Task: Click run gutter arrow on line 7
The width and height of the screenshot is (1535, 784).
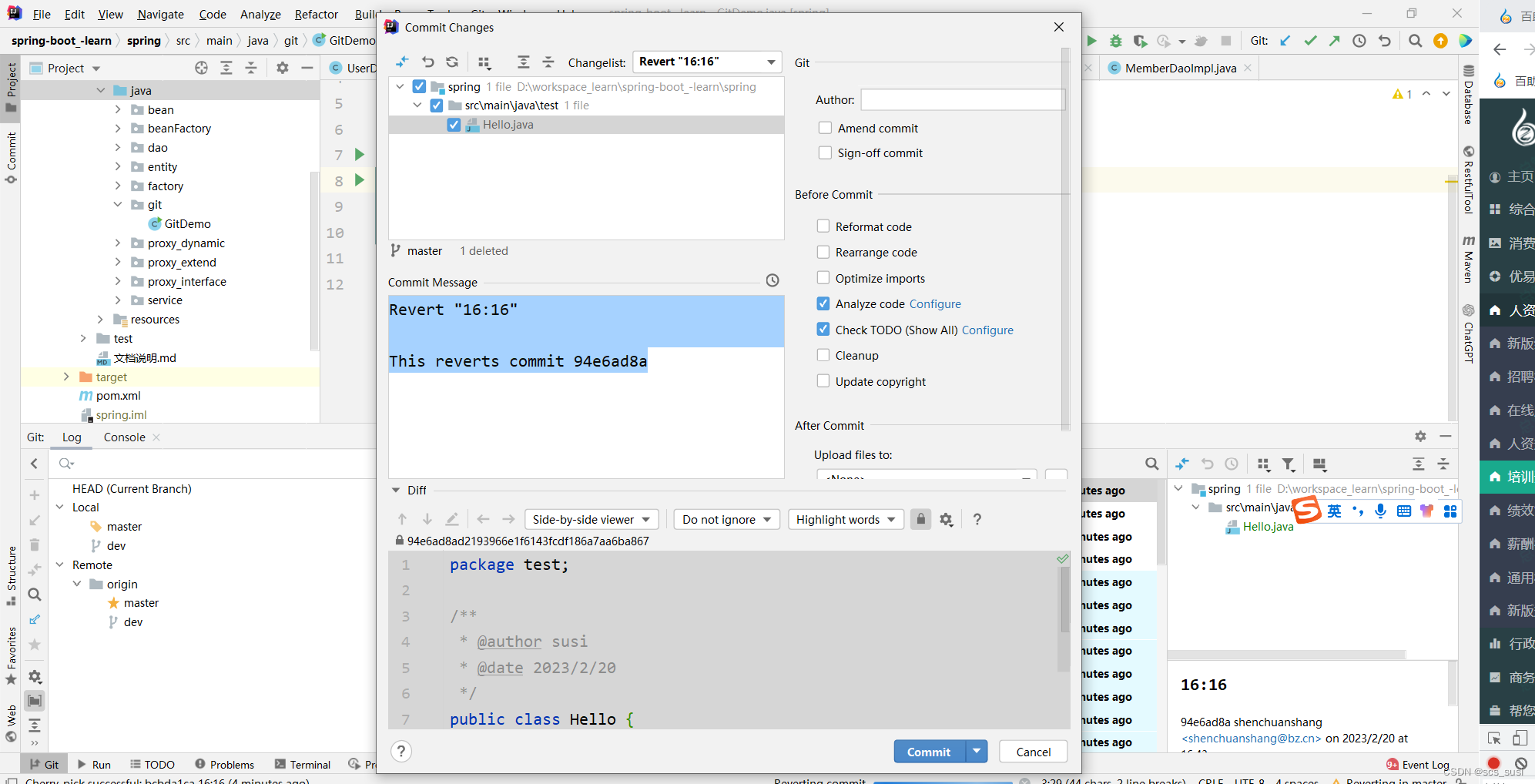Action: pyautogui.click(x=359, y=154)
